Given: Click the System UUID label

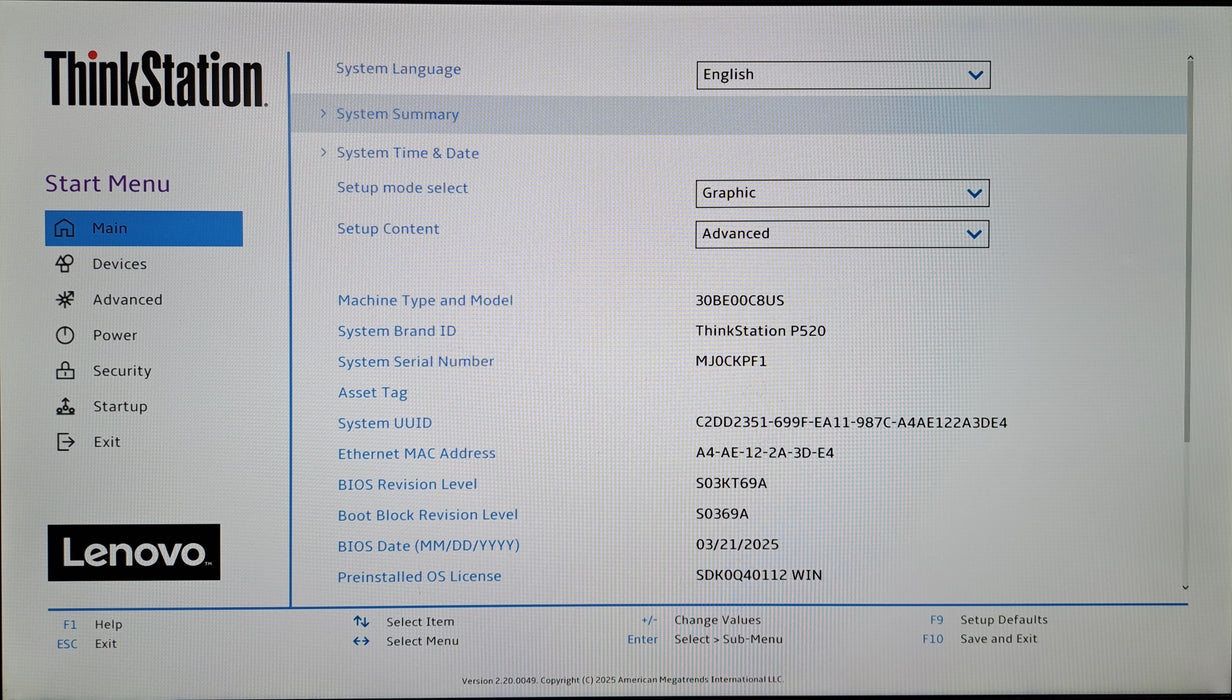Looking at the screenshot, I should coord(385,423).
